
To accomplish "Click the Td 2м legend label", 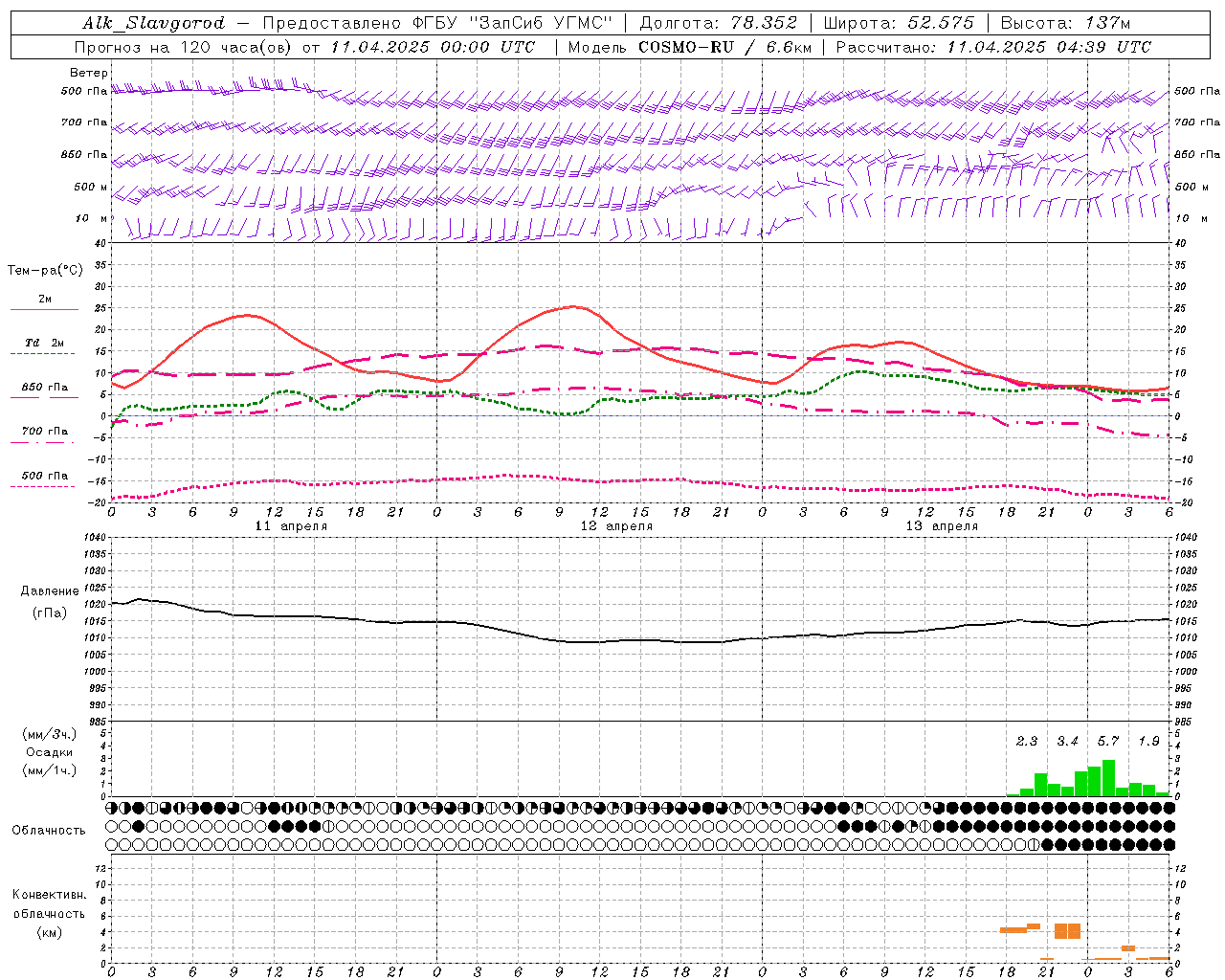I will (45, 343).
